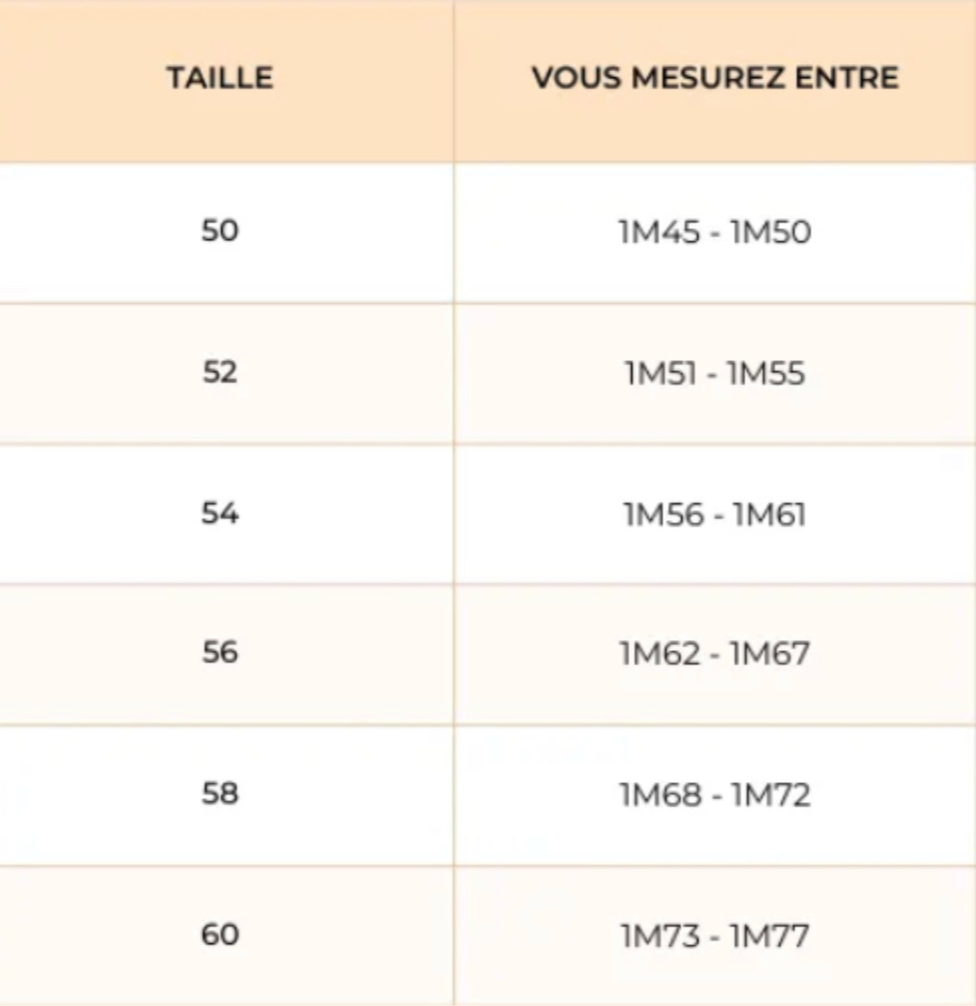
Task: Click the 1M61 value in size 54 row
Action: click(769, 514)
